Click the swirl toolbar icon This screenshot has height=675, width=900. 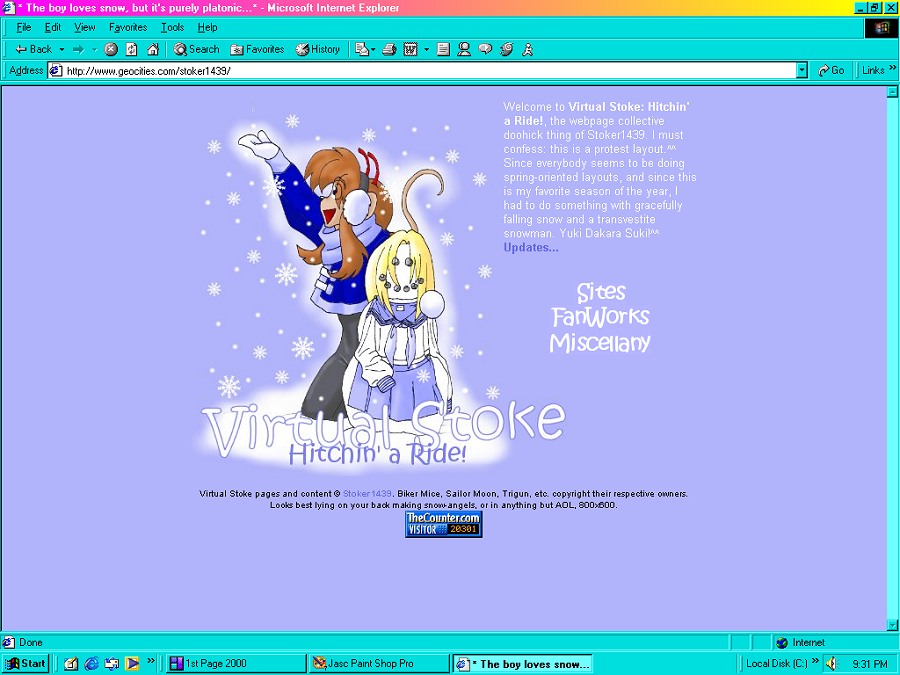[506, 49]
